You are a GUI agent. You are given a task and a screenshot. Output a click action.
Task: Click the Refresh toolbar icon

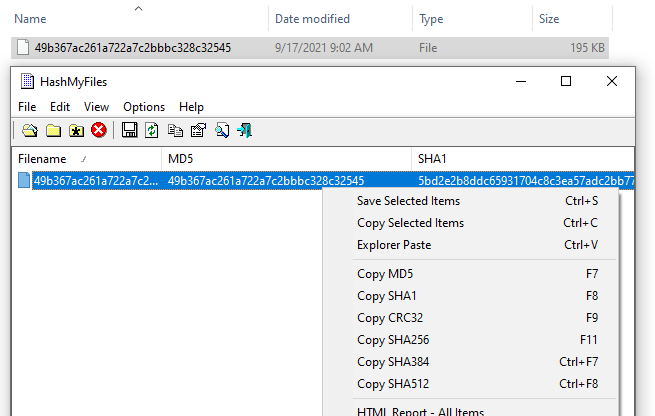pyautogui.click(x=151, y=130)
